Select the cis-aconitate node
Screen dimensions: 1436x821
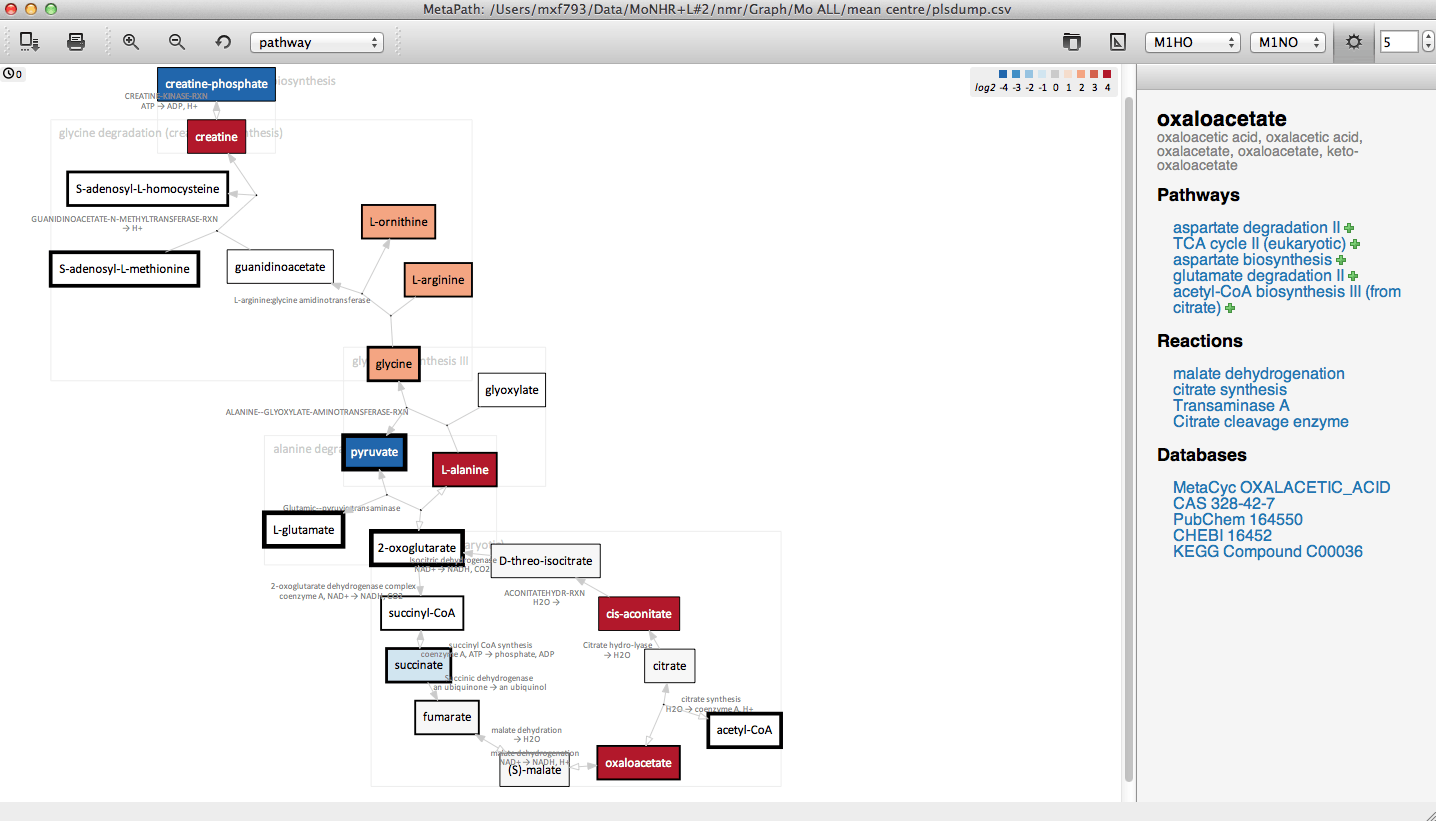click(639, 613)
